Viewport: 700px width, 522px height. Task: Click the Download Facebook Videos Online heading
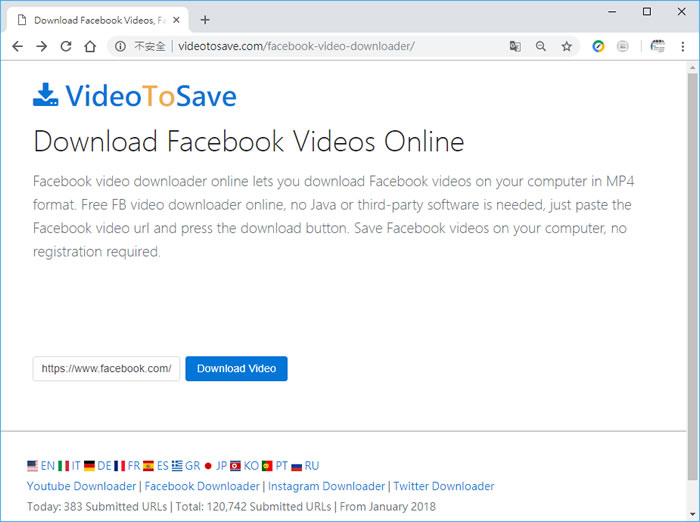point(249,141)
